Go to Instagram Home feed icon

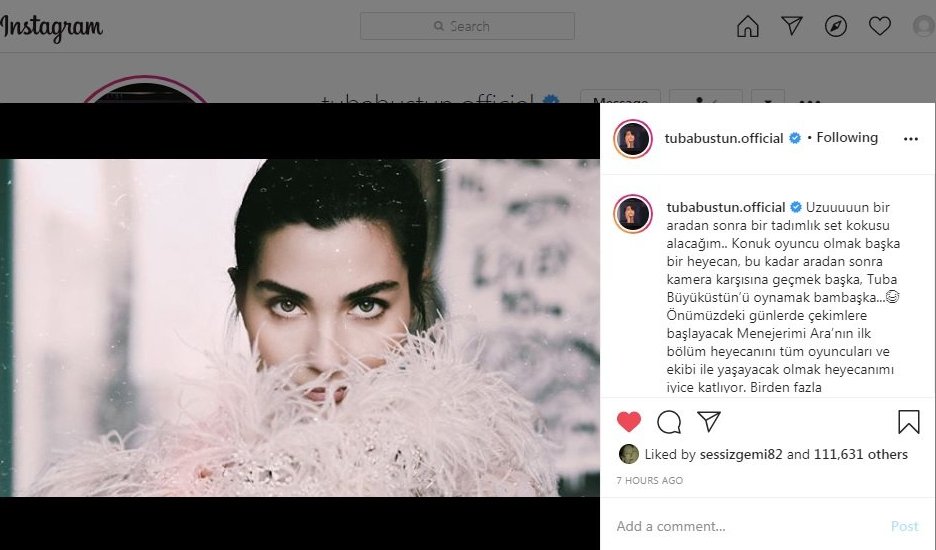click(748, 27)
